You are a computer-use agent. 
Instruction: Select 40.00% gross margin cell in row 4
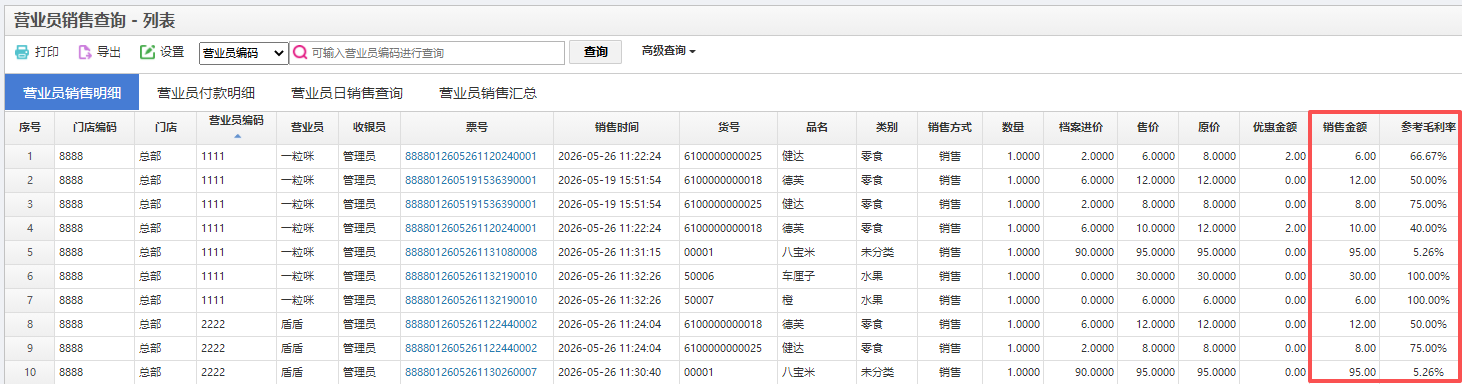tap(1421, 229)
